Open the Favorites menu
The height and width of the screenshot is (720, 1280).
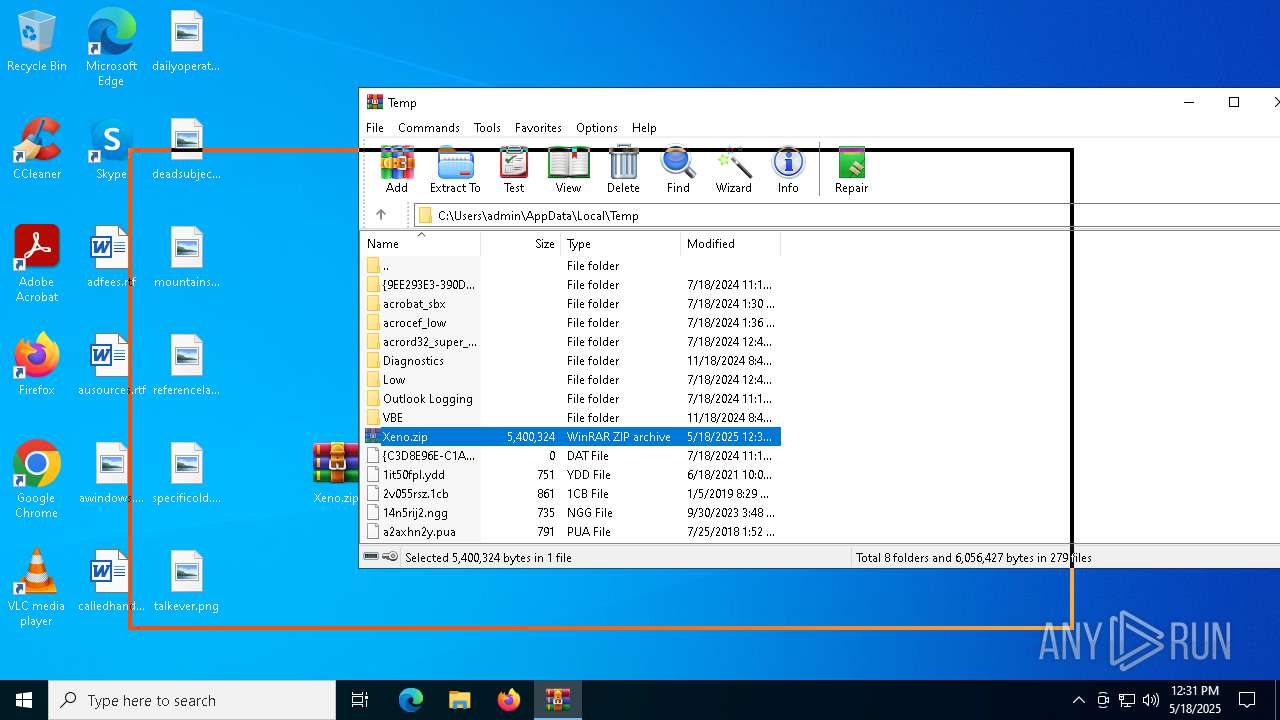[x=538, y=128]
